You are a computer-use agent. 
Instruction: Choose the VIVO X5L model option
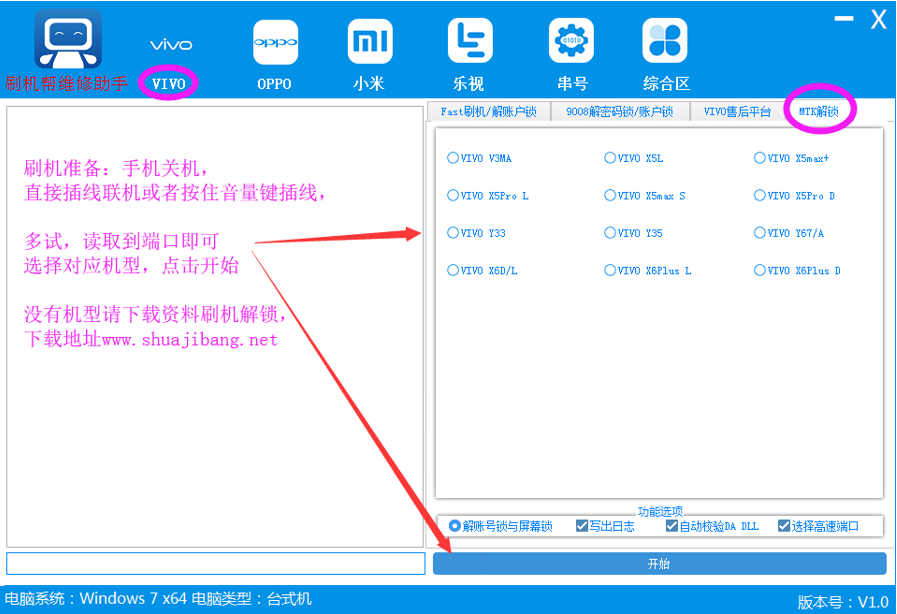610,158
